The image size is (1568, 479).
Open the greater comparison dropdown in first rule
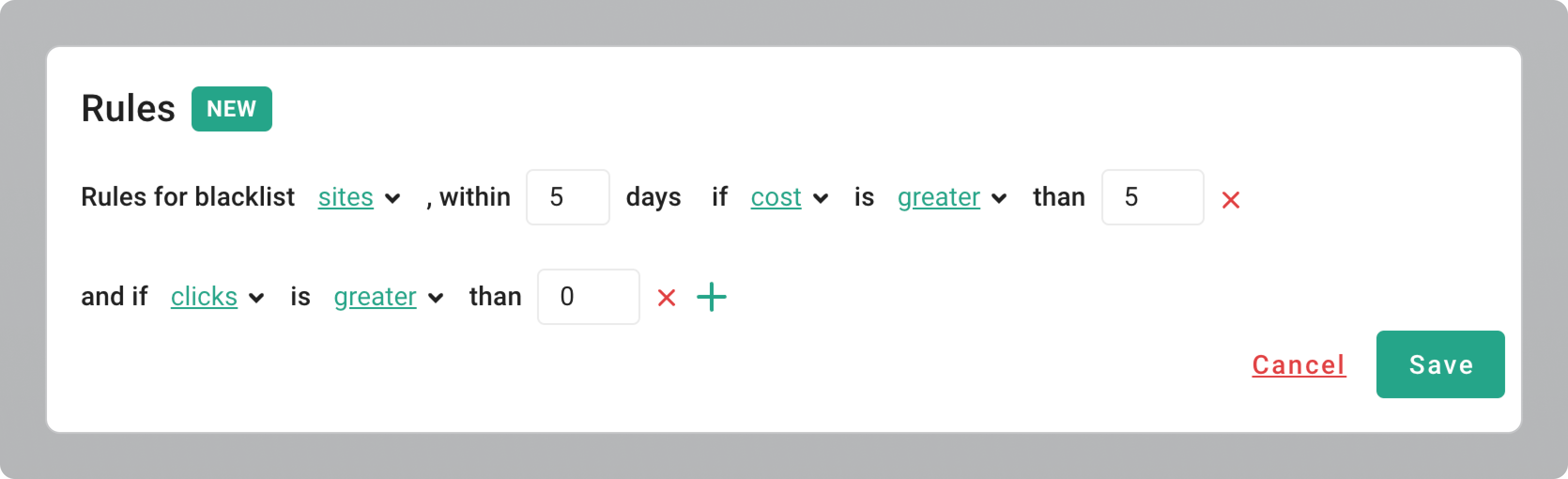coord(938,197)
